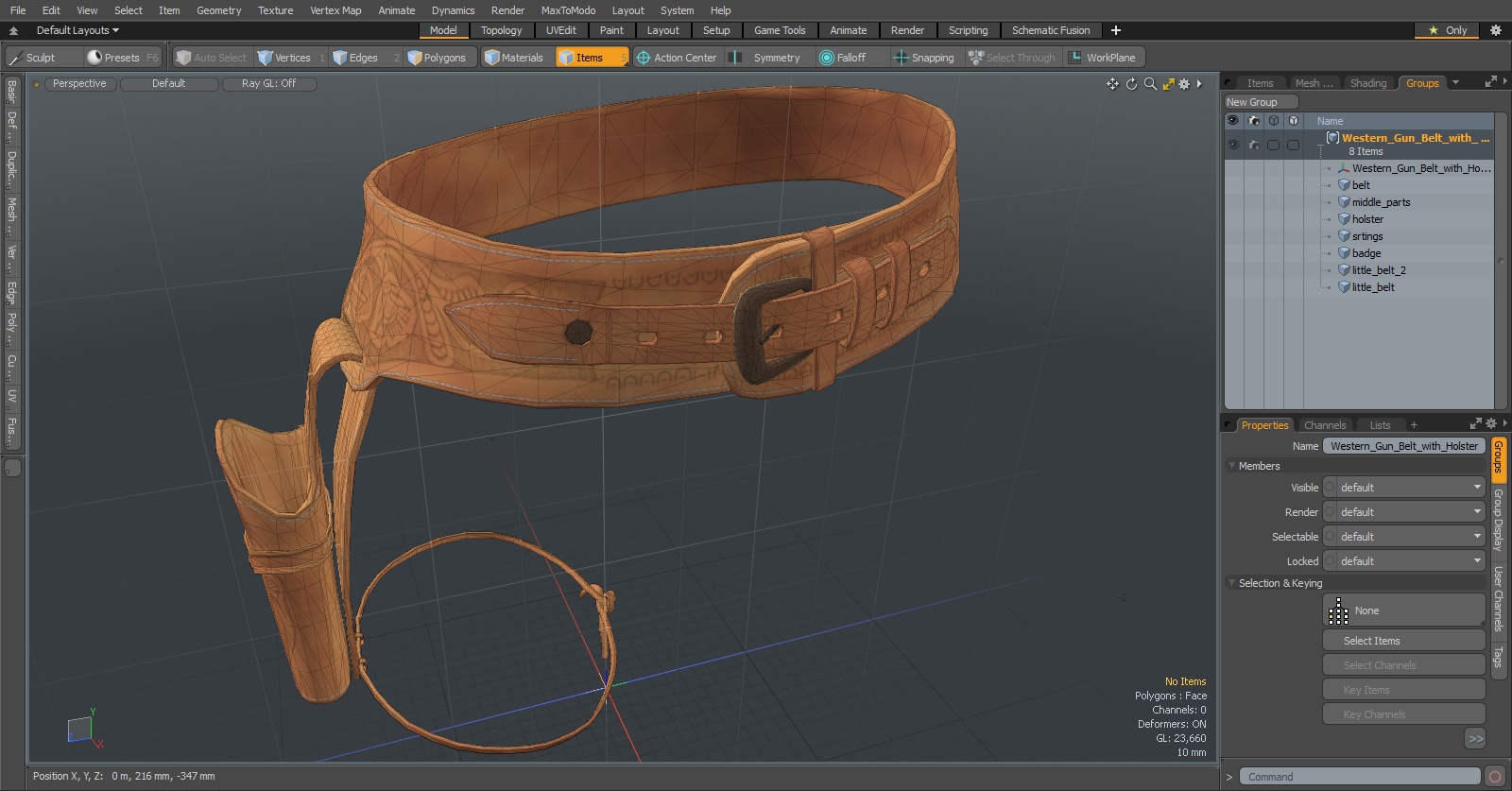This screenshot has height=791, width=1512.
Task: Click the Name field with Western_Gun_Belt_with_Holster
Action: coord(1404,446)
